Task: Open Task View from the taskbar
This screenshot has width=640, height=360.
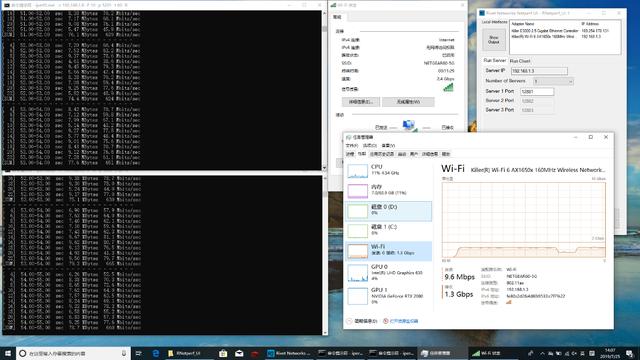Action: (138, 353)
